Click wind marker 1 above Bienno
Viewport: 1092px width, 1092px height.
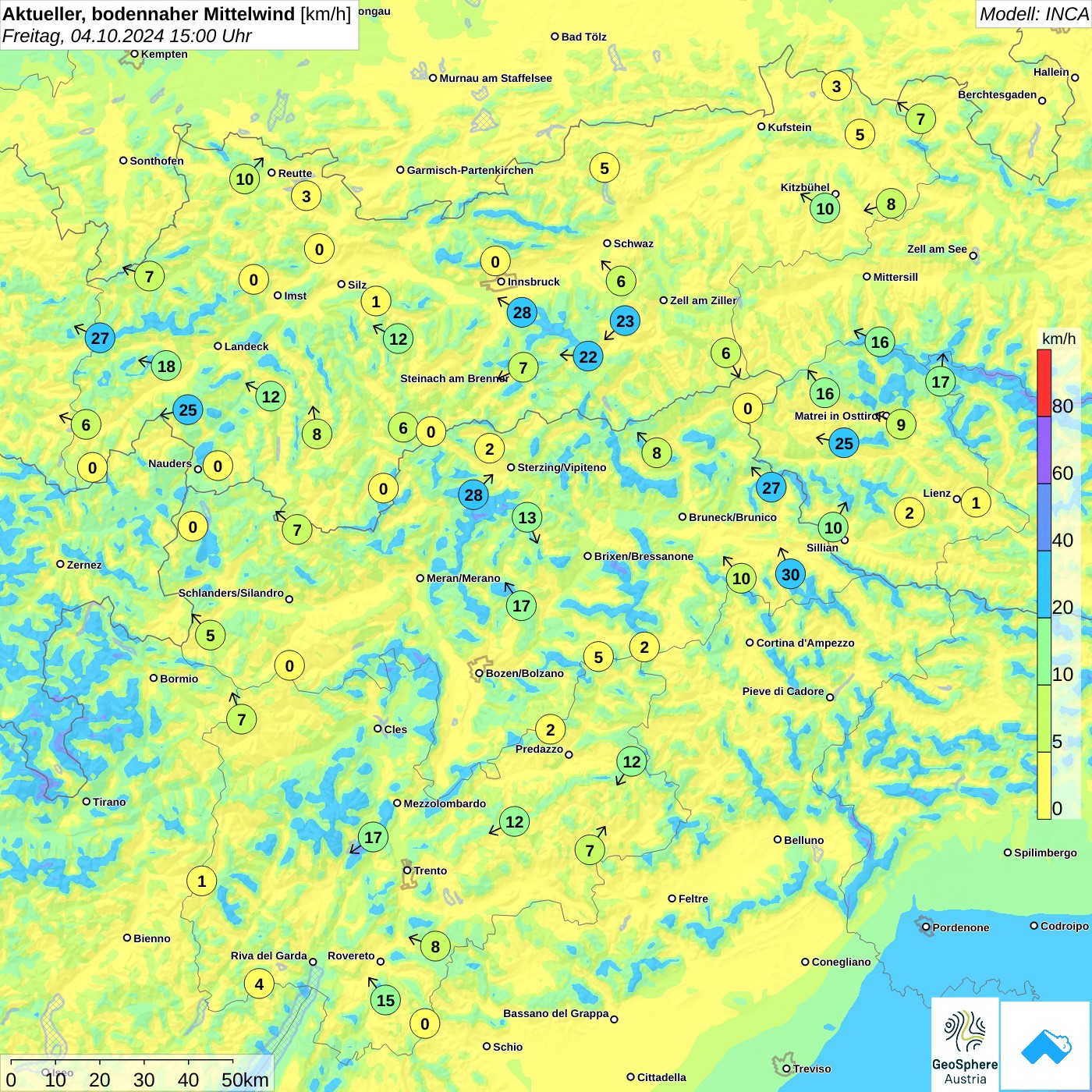click(201, 881)
